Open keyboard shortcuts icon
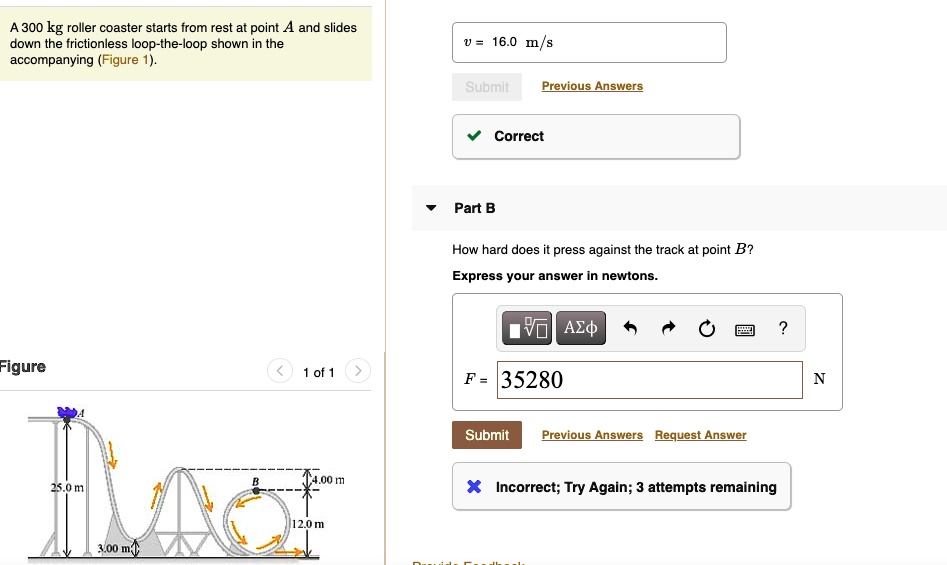947x565 pixels. click(x=745, y=328)
